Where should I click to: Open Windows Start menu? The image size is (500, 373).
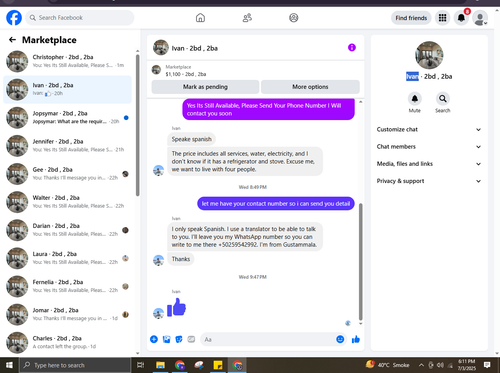coord(9,365)
